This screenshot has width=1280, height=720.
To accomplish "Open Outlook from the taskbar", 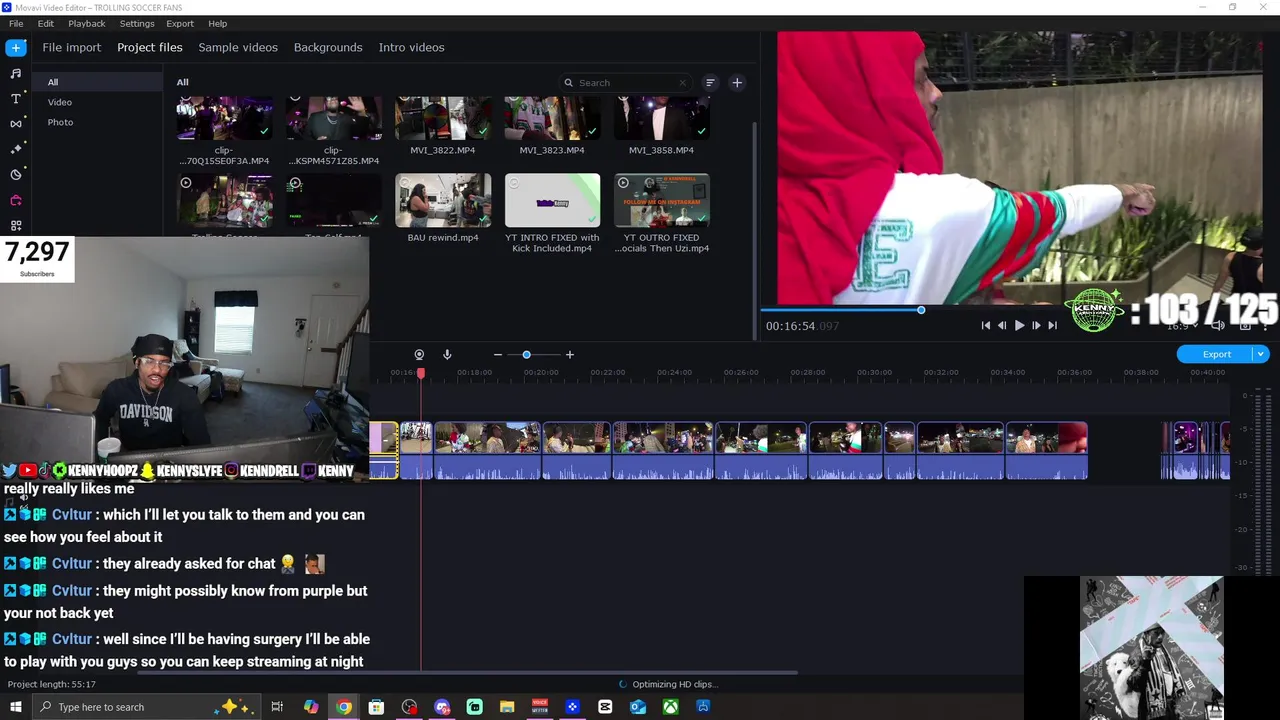I will 638,707.
